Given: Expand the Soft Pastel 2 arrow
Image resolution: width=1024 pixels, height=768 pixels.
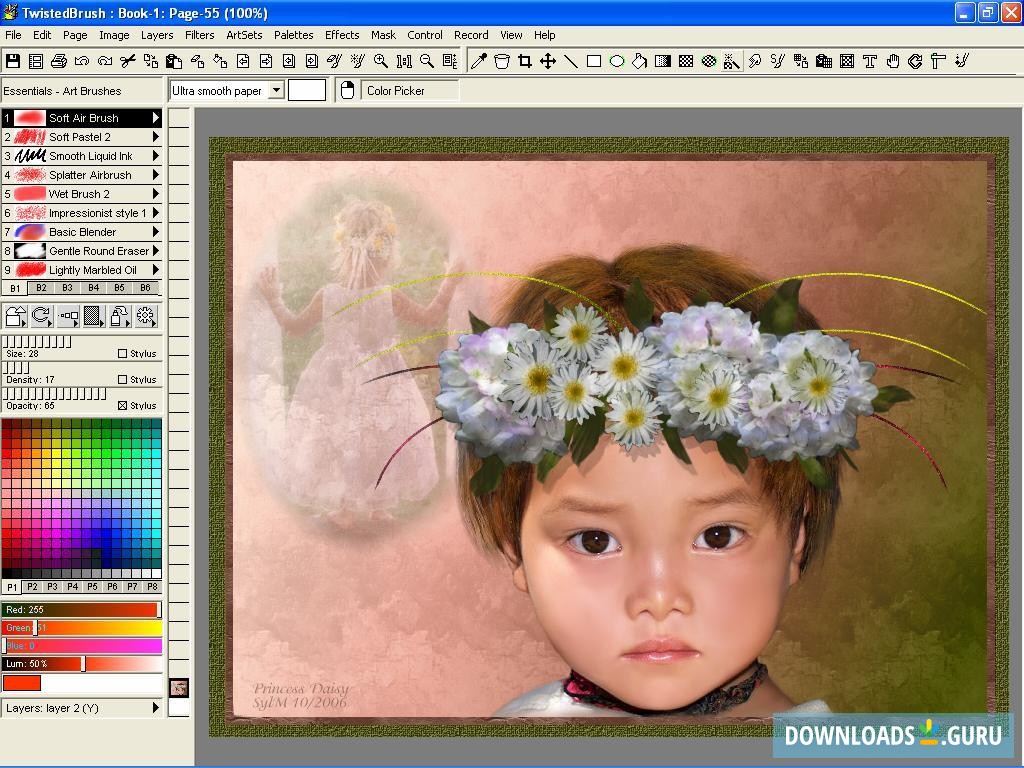Looking at the screenshot, I should tap(155, 136).
